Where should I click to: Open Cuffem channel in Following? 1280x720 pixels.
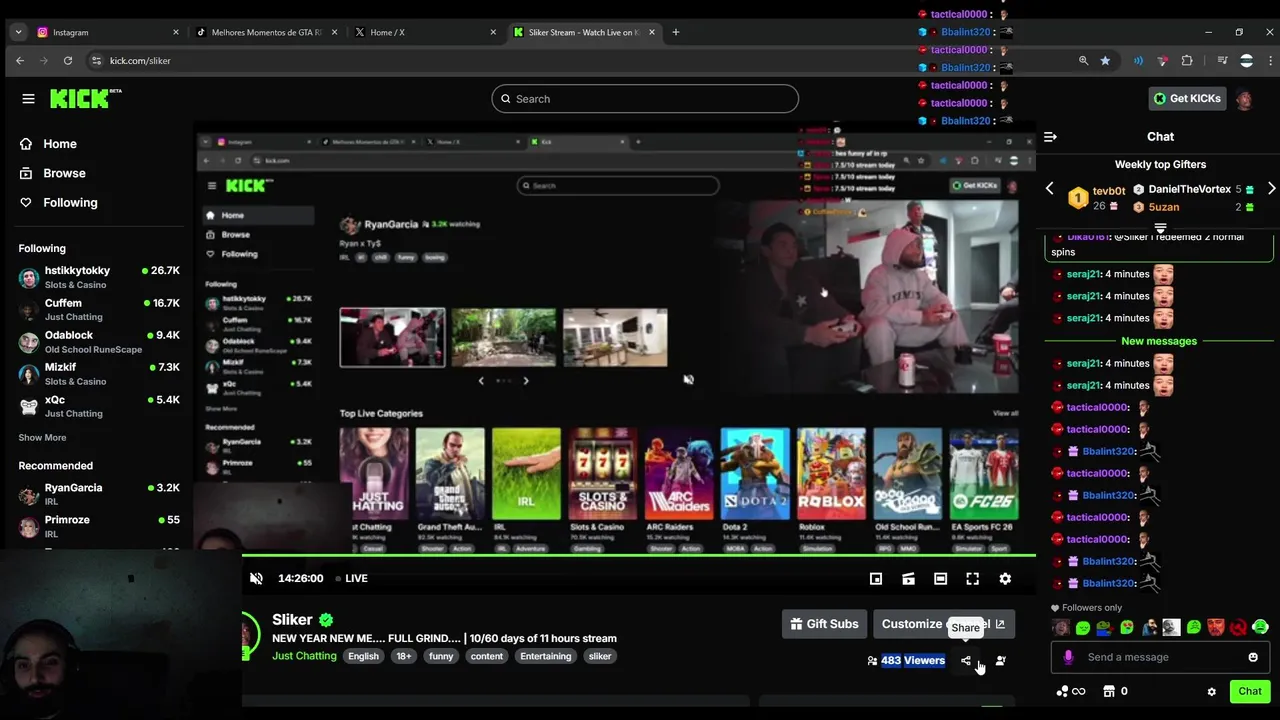[99, 309]
